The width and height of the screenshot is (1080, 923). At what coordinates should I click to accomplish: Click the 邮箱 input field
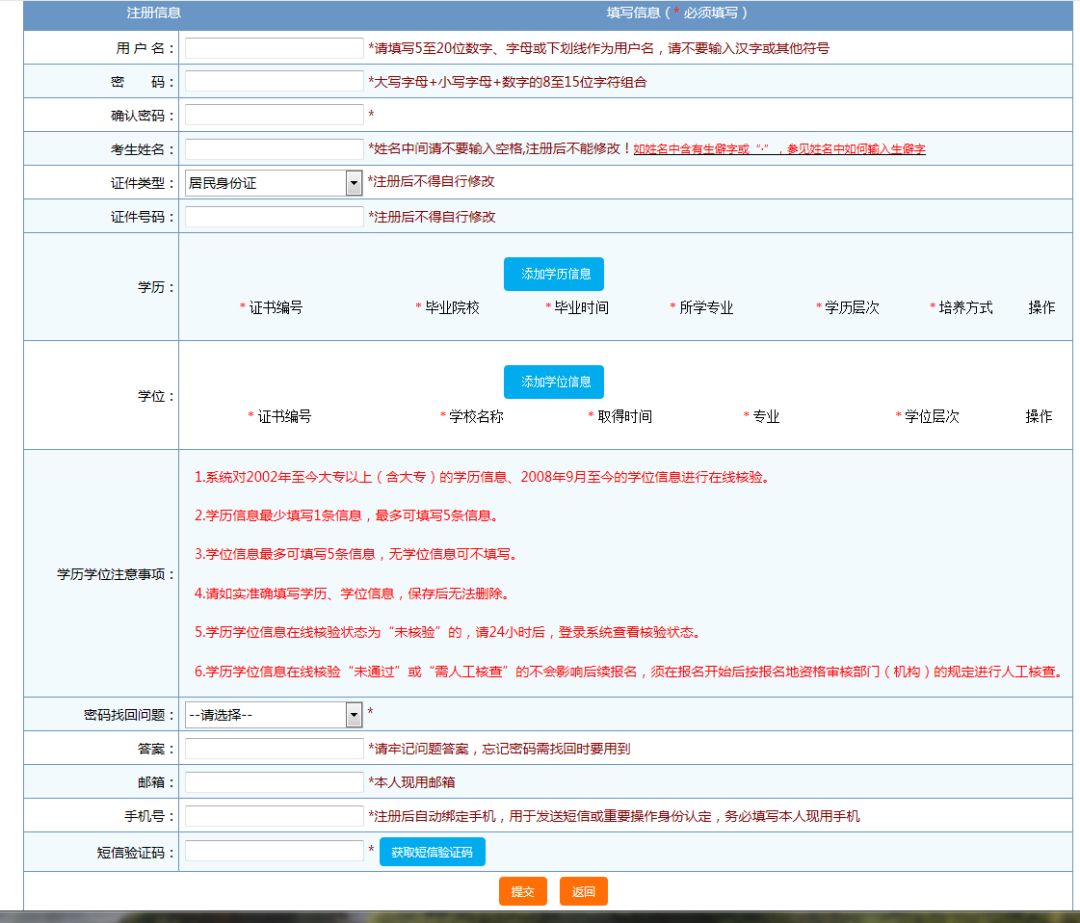click(274, 782)
